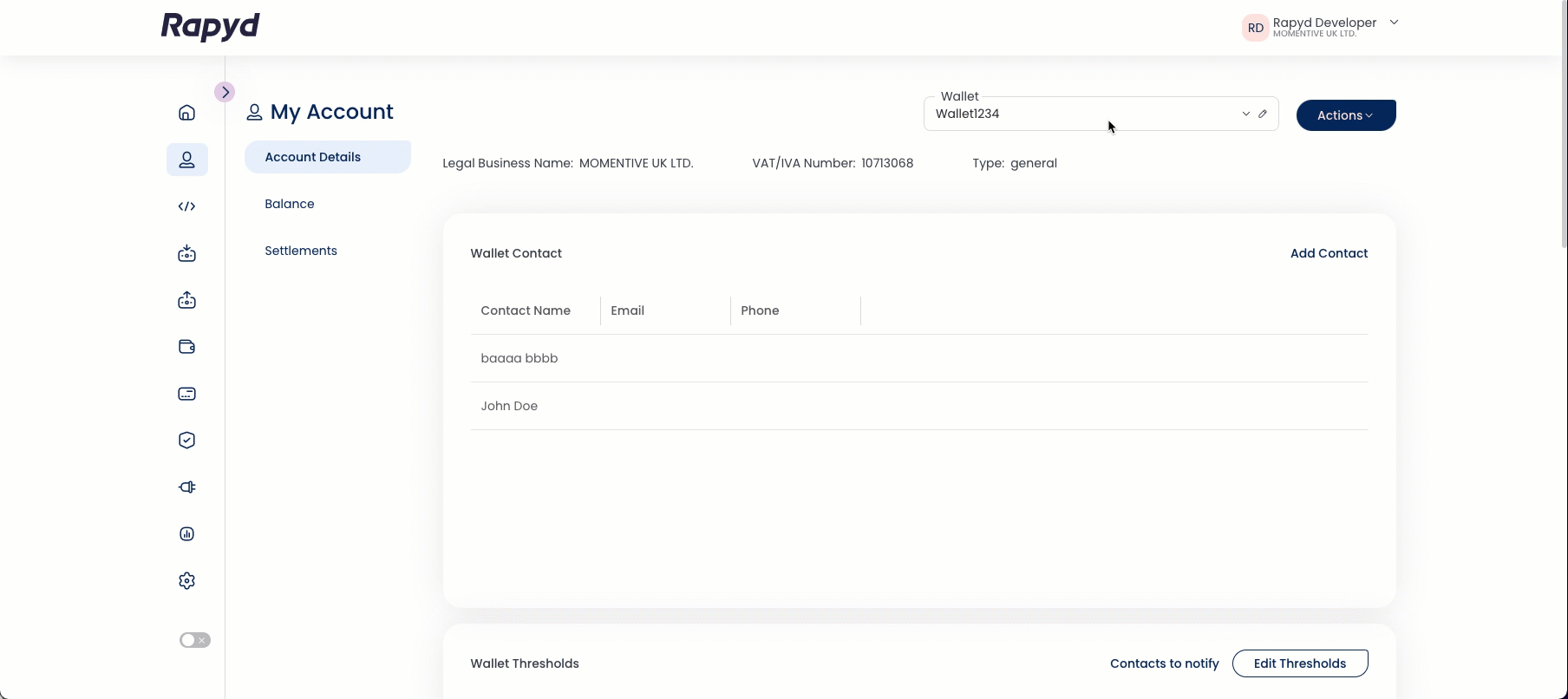Open the Actions dropdown button
This screenshot has height=699, width=1568.
click(1346, 115)
